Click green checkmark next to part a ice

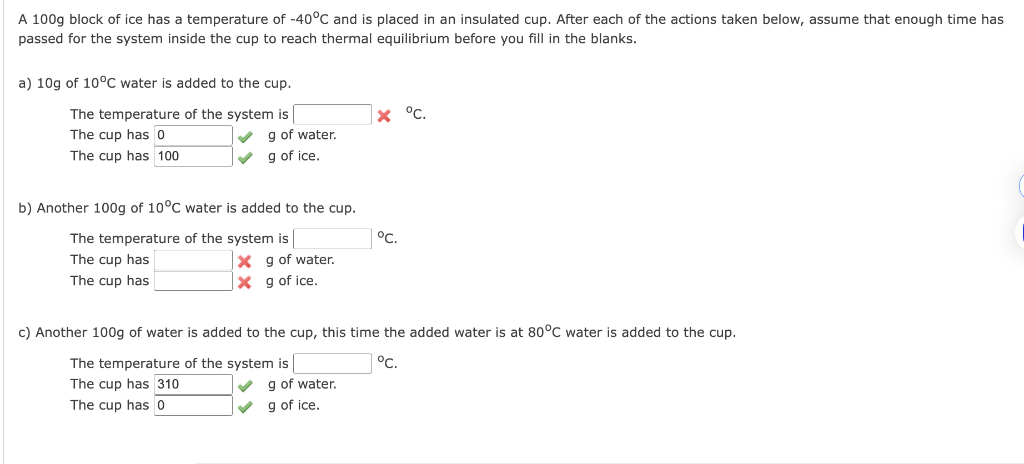pos(245,157)
